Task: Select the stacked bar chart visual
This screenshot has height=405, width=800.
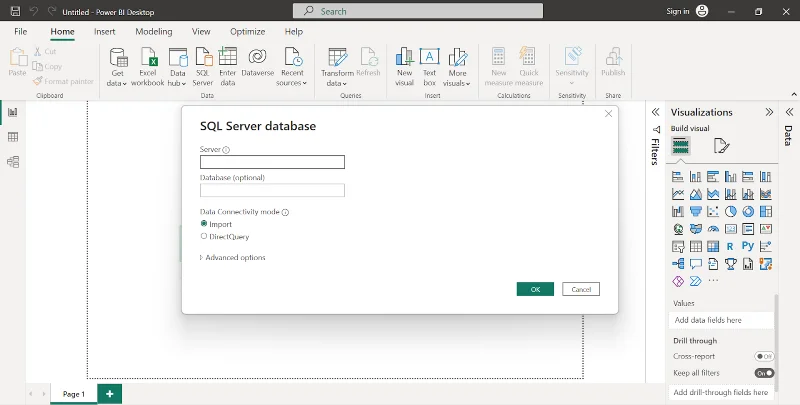Action: 678,177
